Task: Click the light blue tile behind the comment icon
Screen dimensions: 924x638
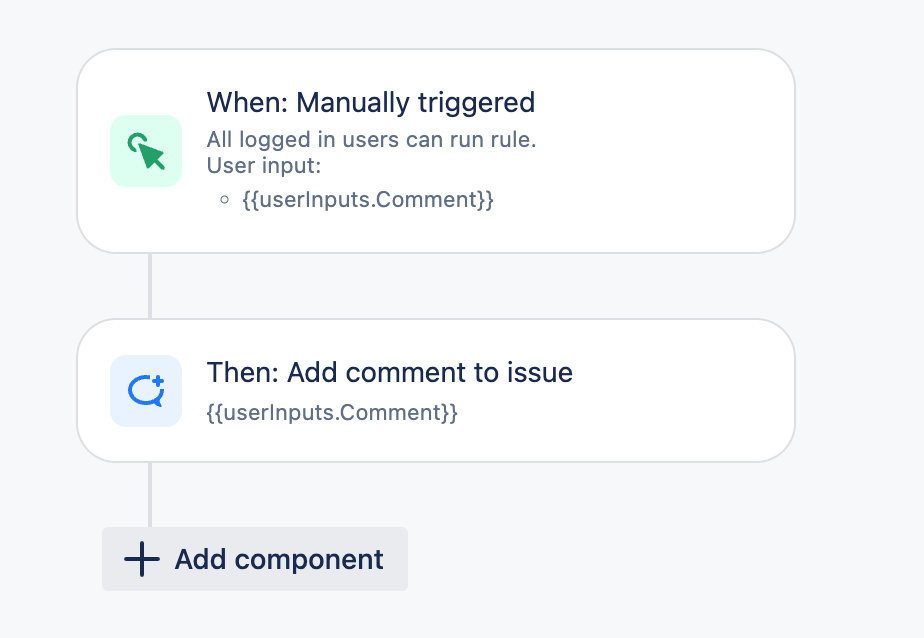Action: [146, 391]
